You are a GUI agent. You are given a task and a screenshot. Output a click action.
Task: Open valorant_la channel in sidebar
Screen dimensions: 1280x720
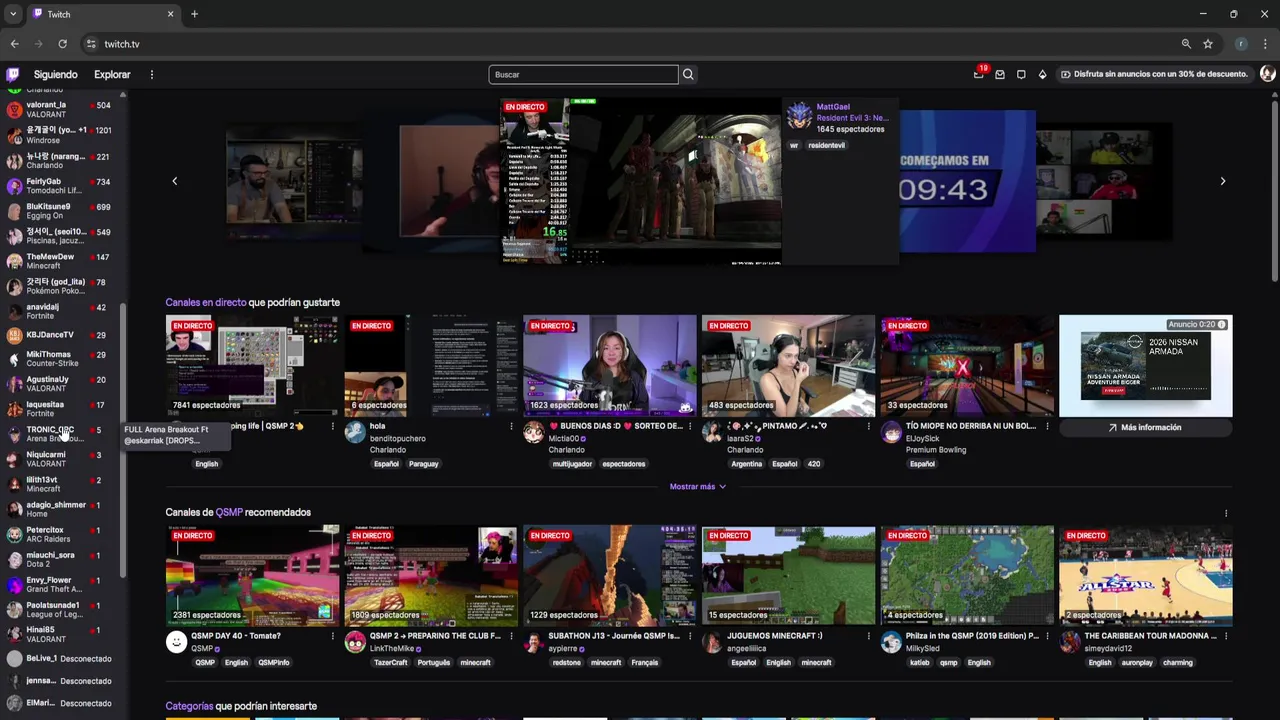[x=60, y=109]
